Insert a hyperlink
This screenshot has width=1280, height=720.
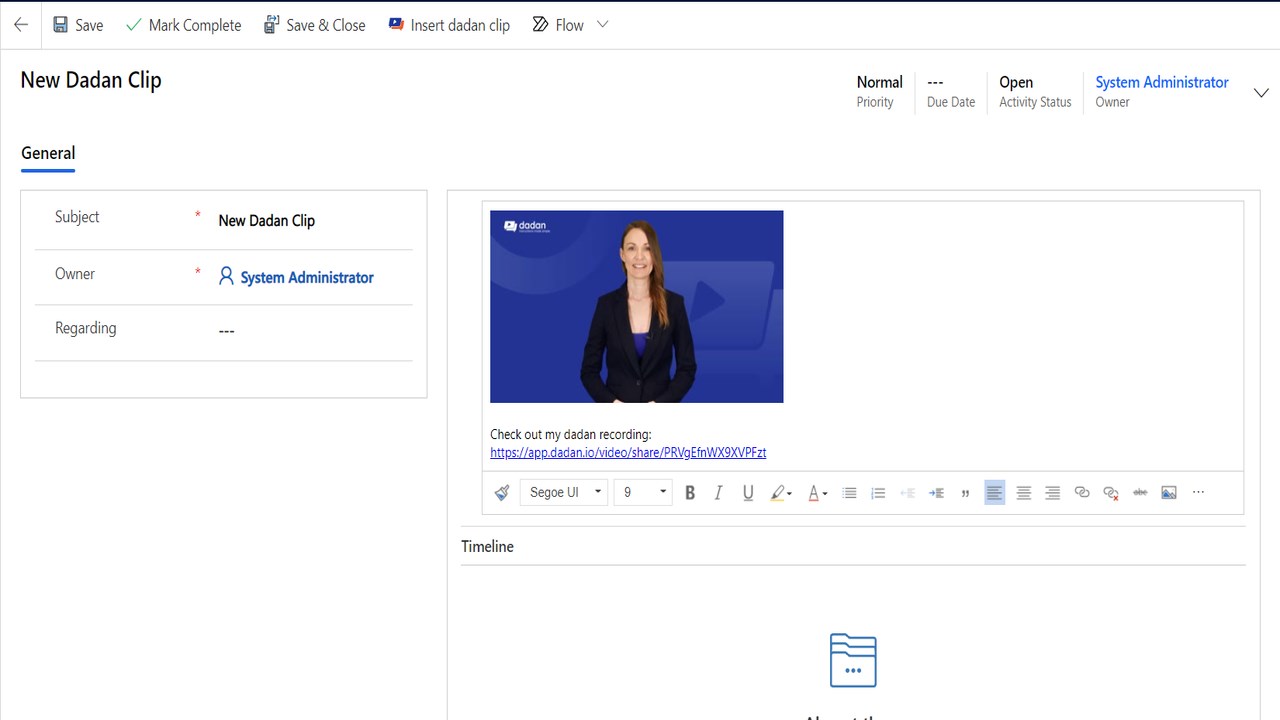pyautogui.click(x=1081, y=492)
